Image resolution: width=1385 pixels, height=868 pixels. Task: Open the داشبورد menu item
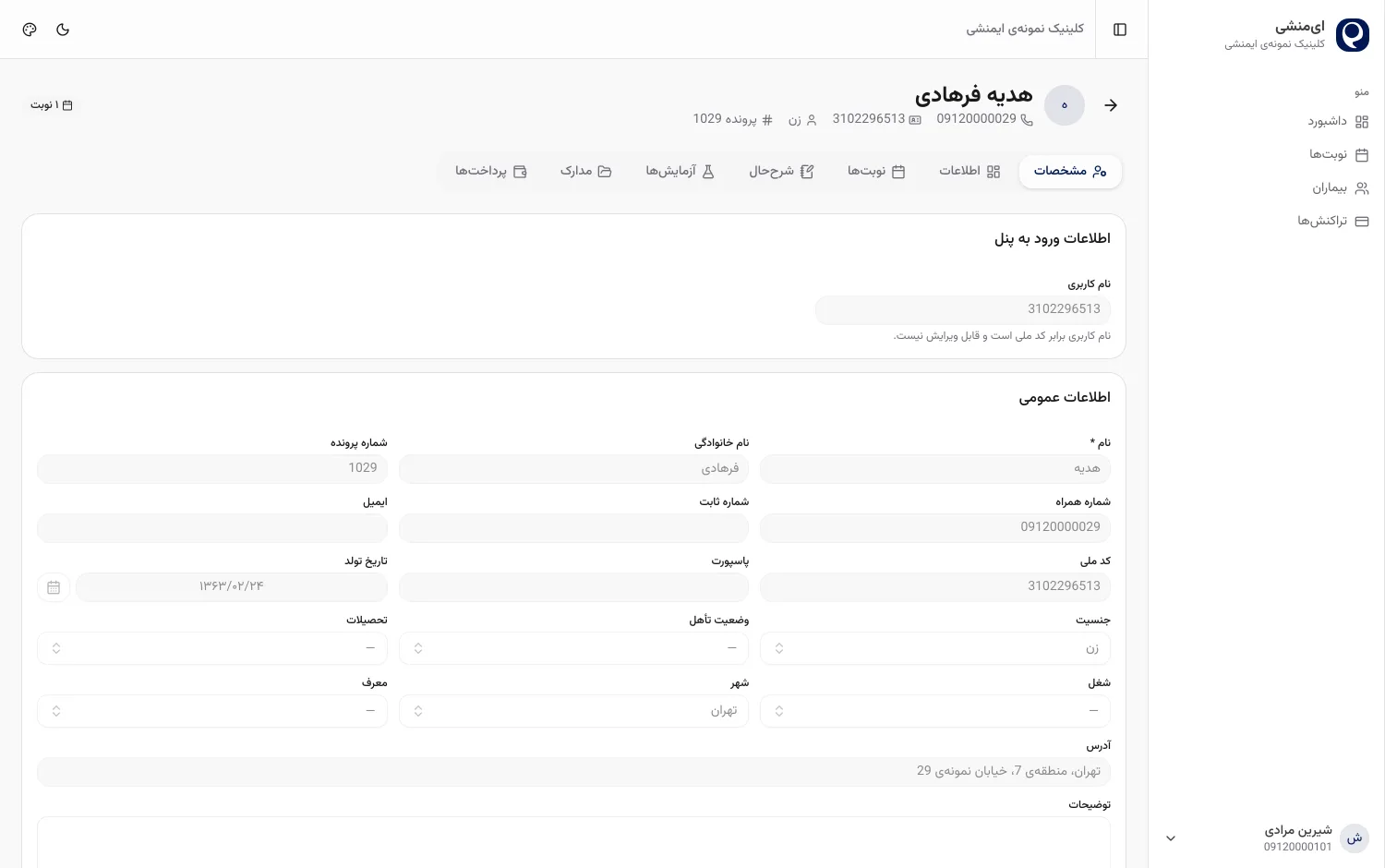pyautogui.click(x=1338, y=121)
